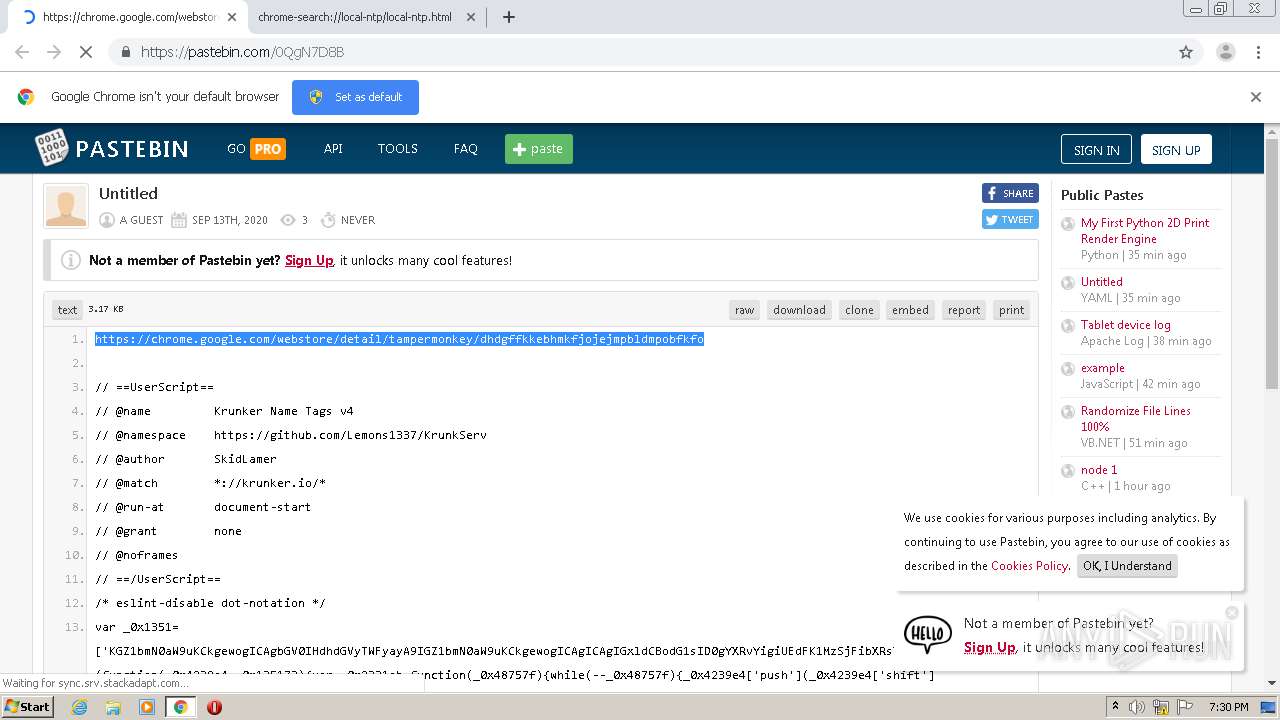Image resolution: width=1280 pixels, height=720 pixels.
Task: Click the highlighted tampermonkey URL line
Action: pos(399,339)
